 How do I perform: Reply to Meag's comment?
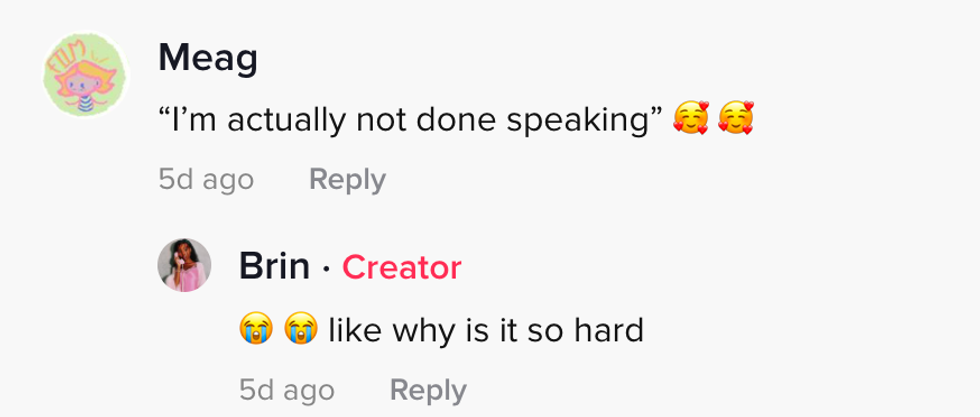pyautogui.click(x=347, y=180)
